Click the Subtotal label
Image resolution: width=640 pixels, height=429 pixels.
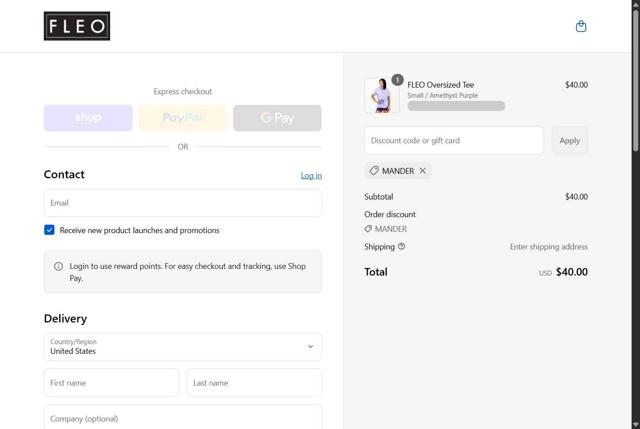(x=379, y=197)
